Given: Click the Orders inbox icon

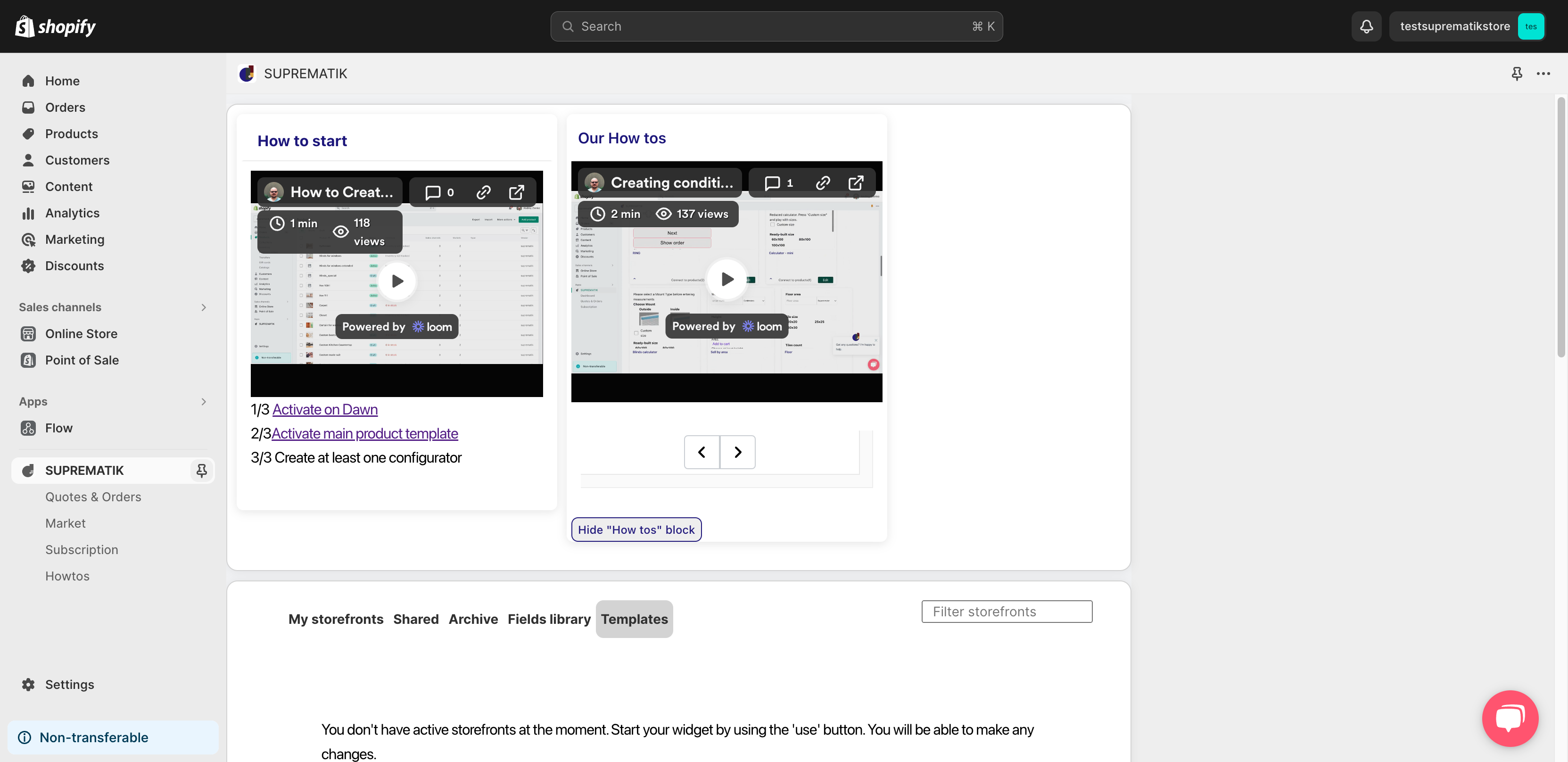Looking at the screenshot, I should 28,107.
